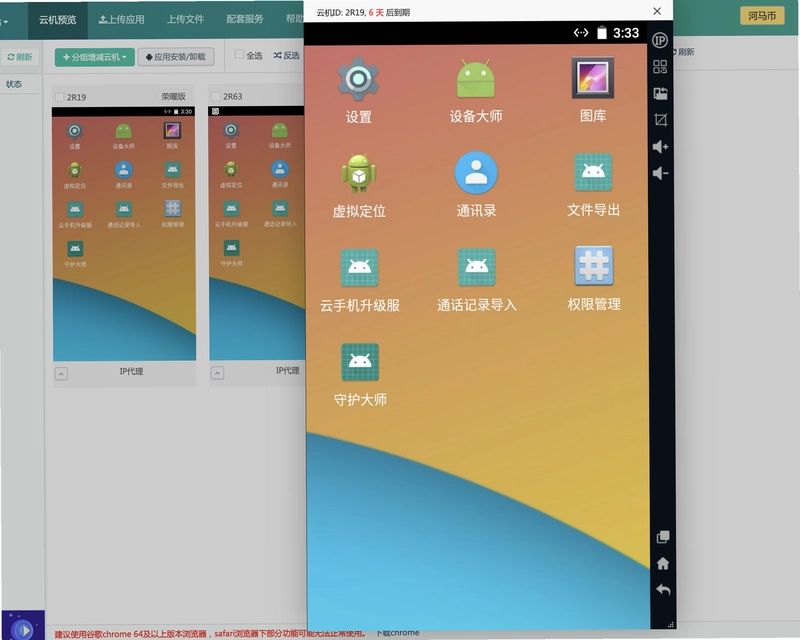The width and height of the screenshot is (800, 640).
Task: Click the back arrow icon in the phone sidebar
Action: [x=663, y=590]
